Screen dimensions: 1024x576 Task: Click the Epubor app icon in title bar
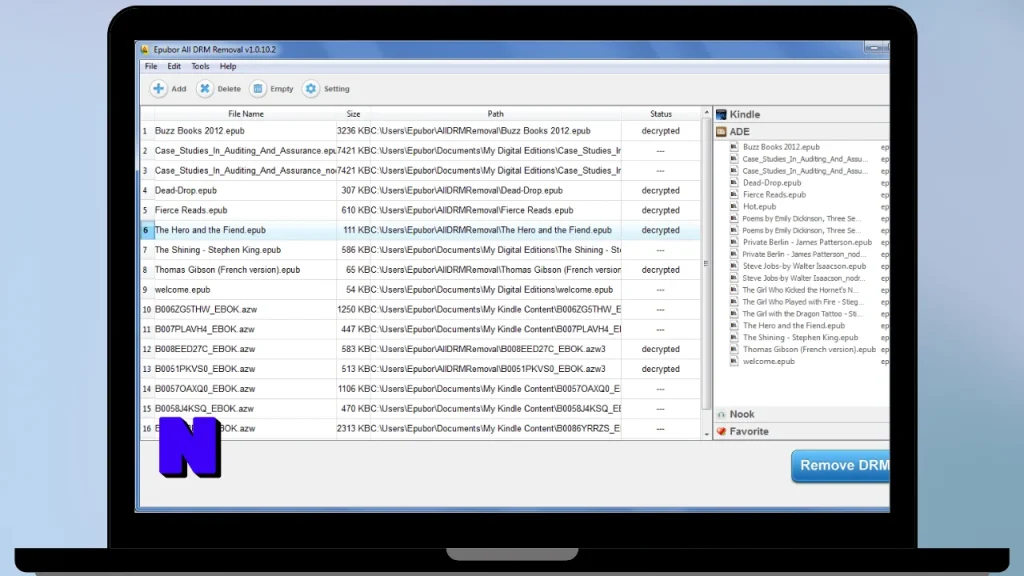[x=145, y=50]
